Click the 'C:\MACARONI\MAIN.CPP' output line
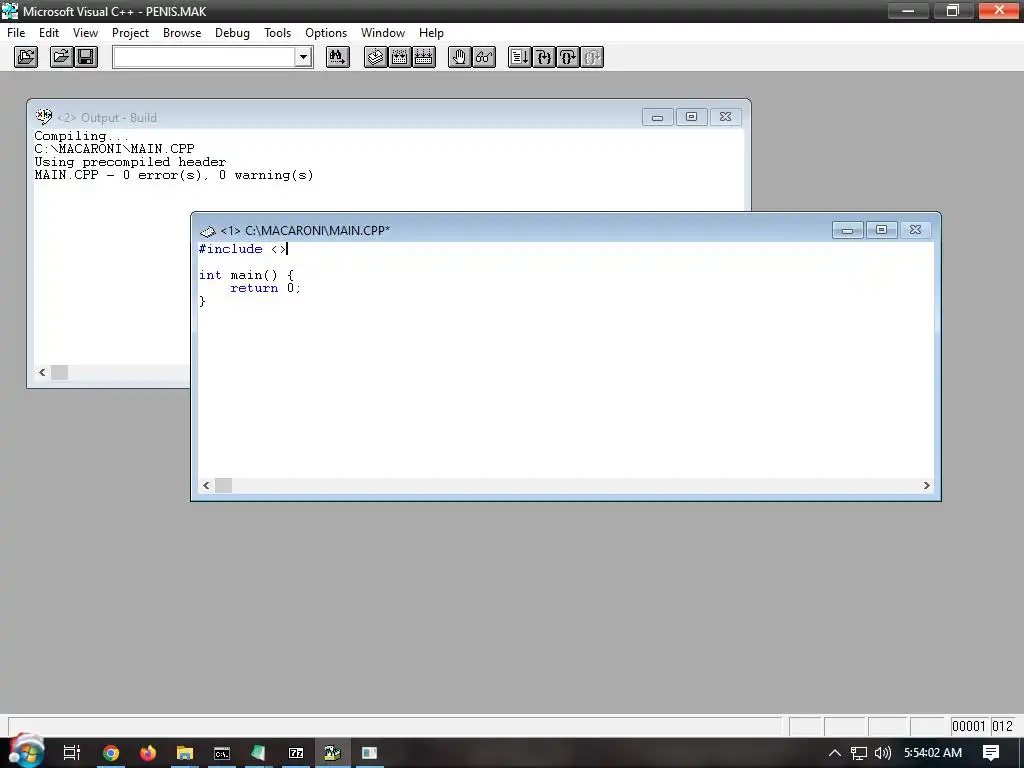The image size is (1024, 768). (114, 149)
